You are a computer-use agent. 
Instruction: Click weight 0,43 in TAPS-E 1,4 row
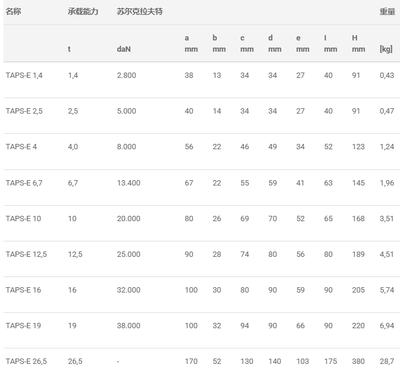(x=387, y=75)
